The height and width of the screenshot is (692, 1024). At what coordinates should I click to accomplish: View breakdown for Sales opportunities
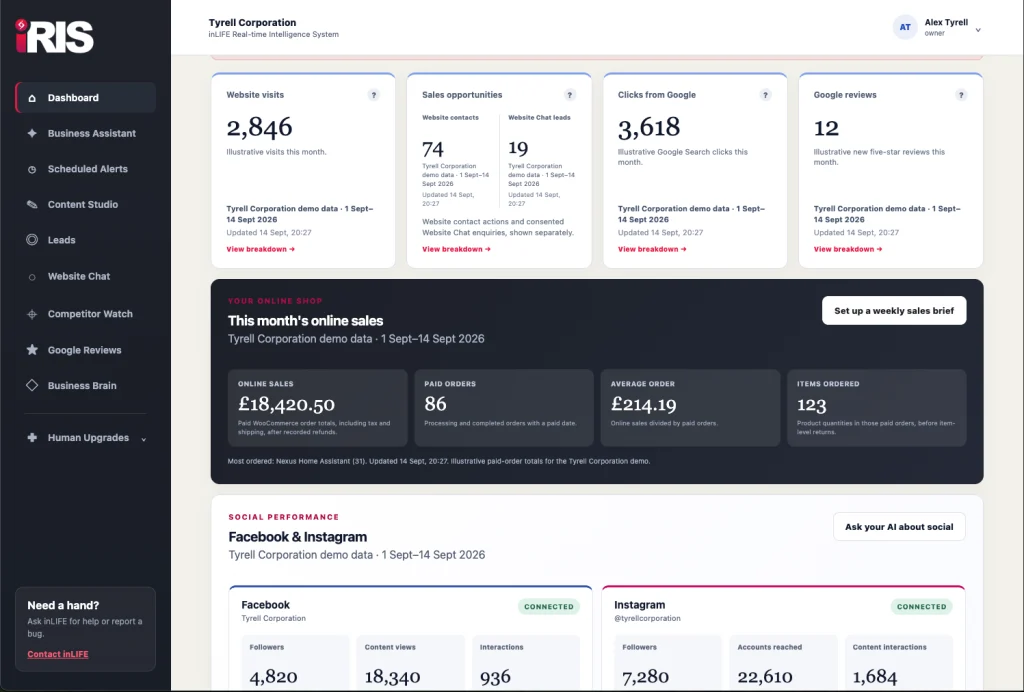(456, 249)
